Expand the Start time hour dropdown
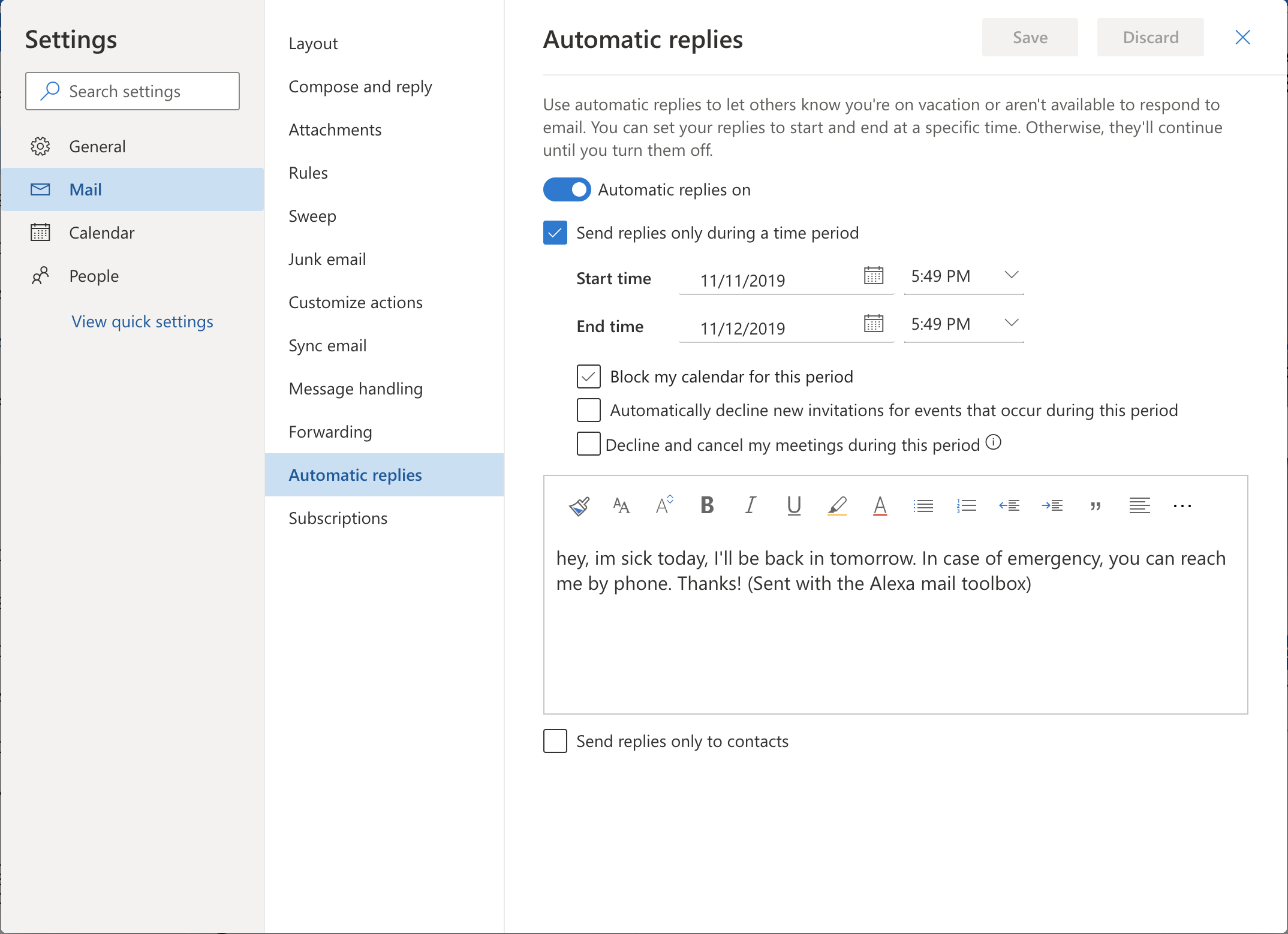 point(1011,275)
